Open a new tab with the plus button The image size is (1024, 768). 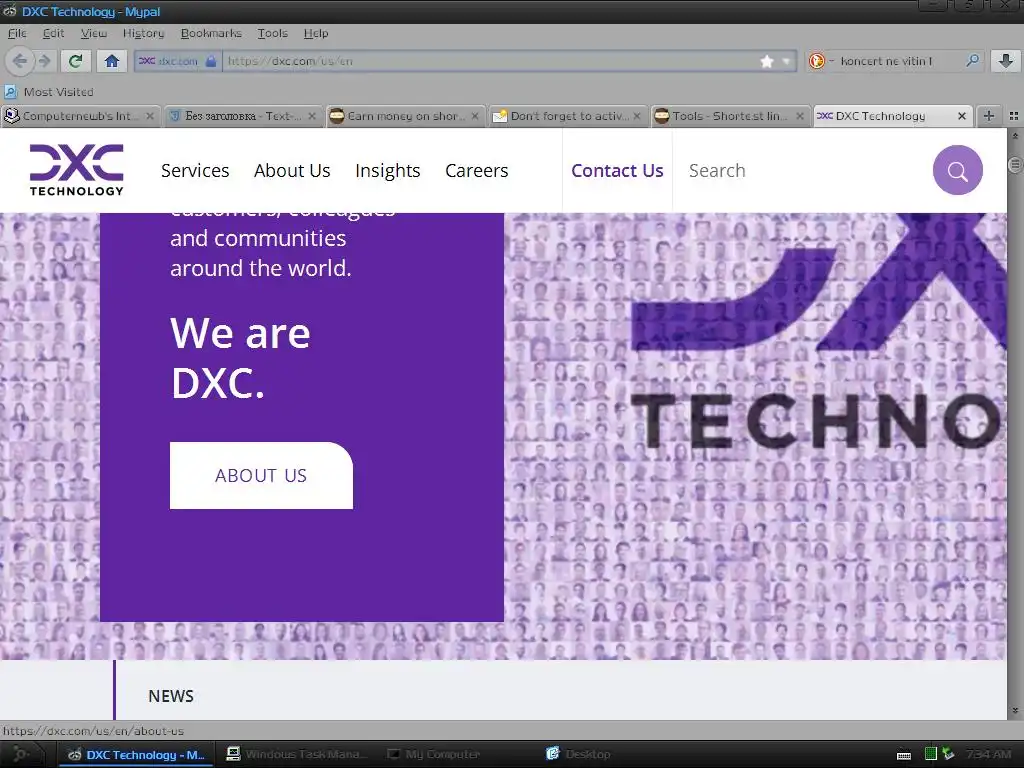tap(989, 116)
